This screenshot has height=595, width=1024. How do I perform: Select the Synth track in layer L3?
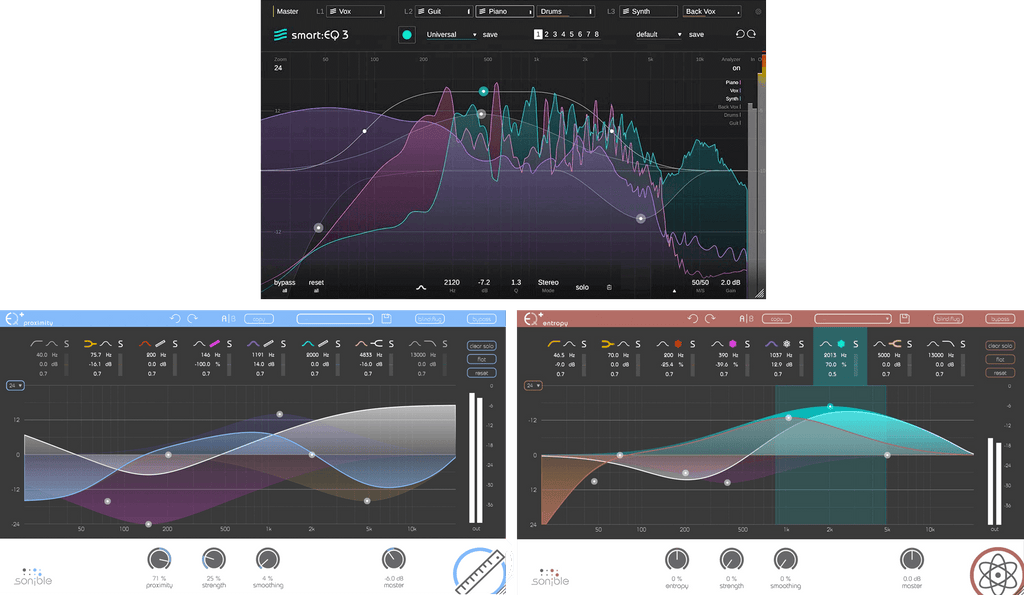(x=648, y=11)
